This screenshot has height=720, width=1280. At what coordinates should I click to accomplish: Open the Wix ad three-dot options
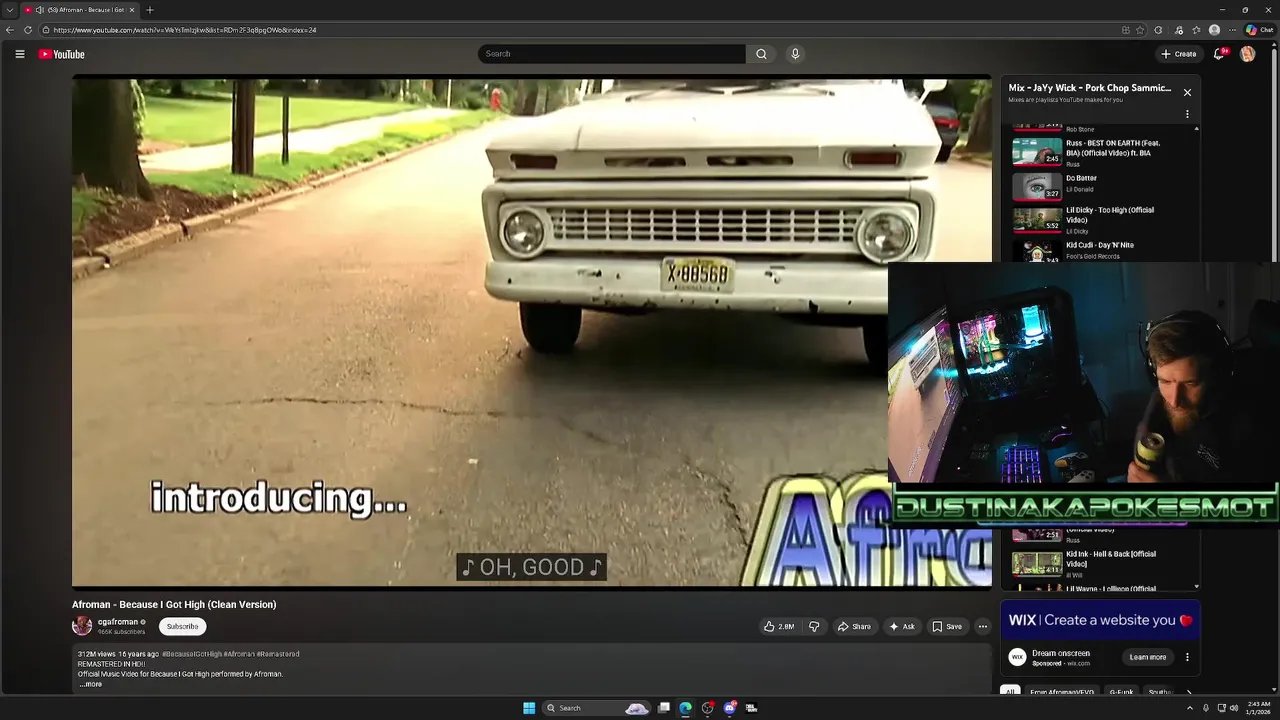point(1187,657)
